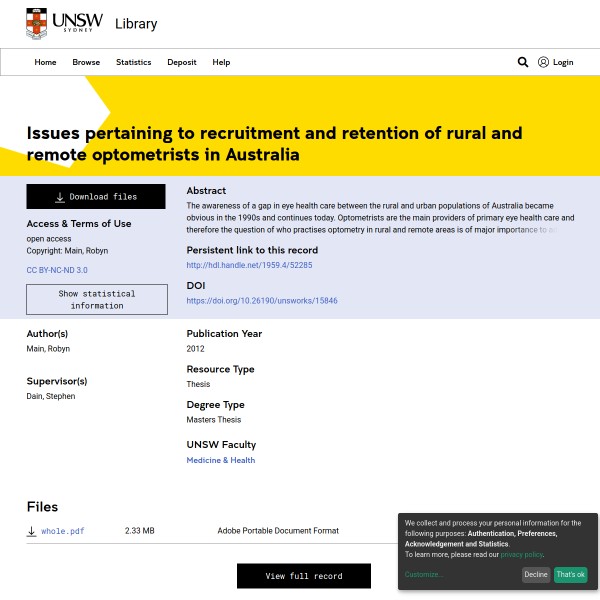
Task: Open the Help menu item
Action: 221,62
